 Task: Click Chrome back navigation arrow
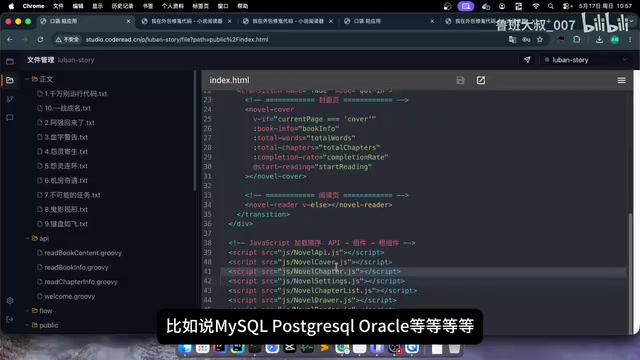(x=10, y=40)
